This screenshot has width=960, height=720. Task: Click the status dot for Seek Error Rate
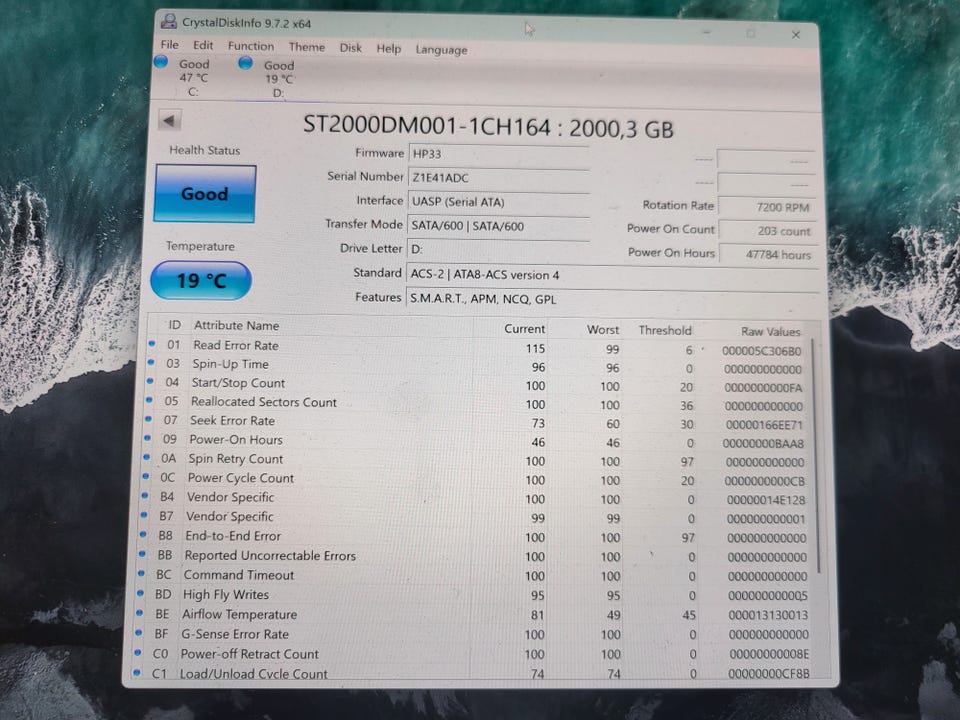(148, 419)
